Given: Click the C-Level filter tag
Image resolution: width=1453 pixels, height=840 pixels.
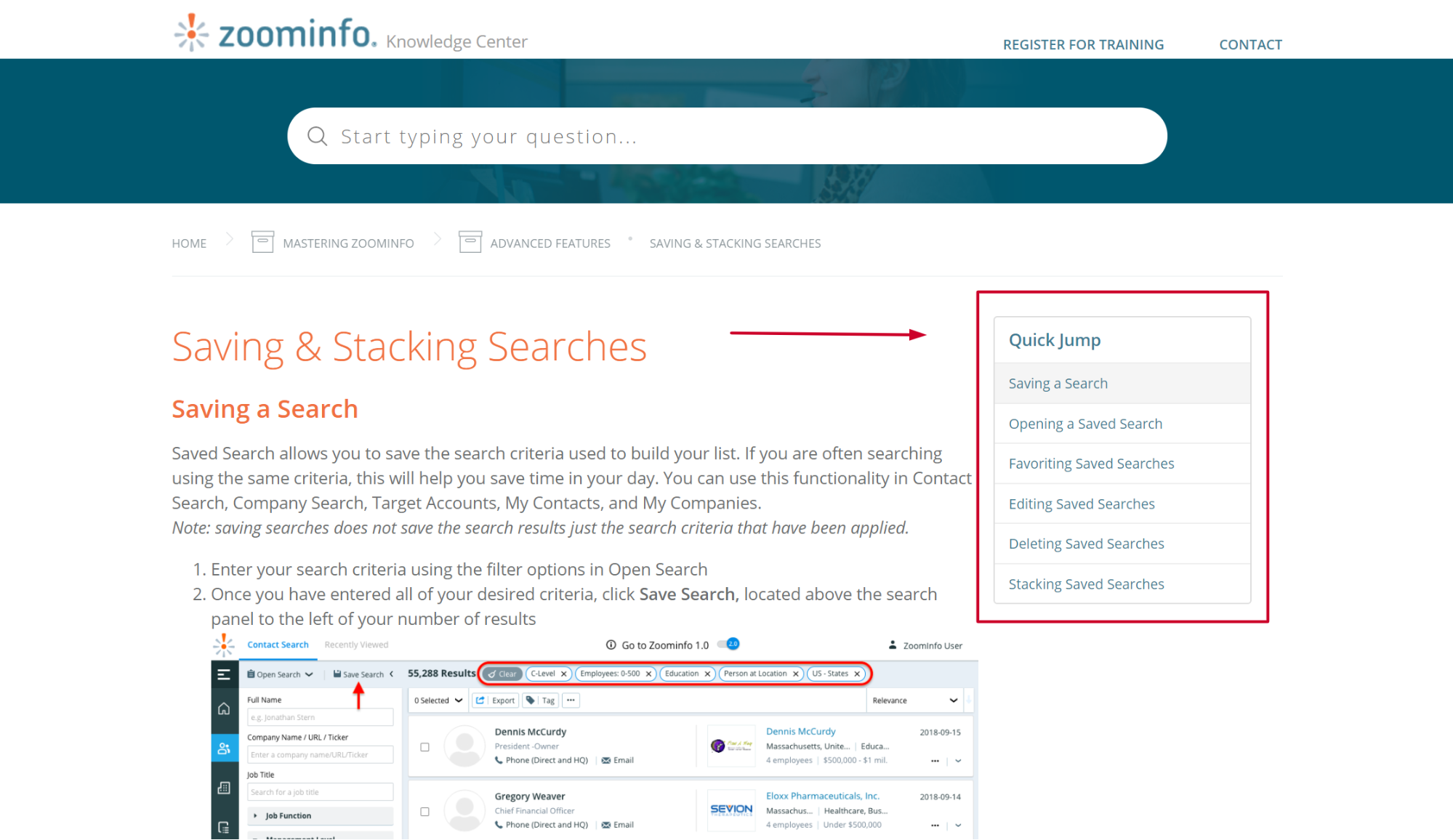Looking at the screenshot, I should [546, 673].
